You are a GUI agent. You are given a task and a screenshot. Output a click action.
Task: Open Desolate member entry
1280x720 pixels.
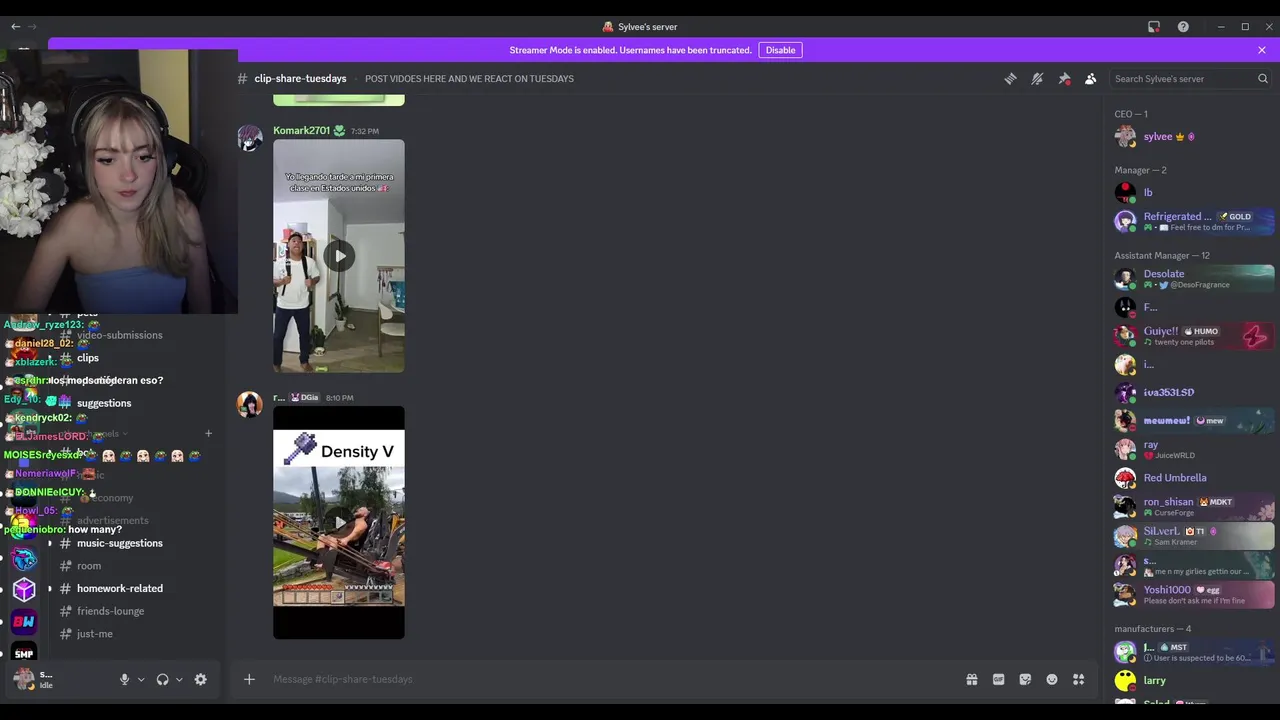1194,278
